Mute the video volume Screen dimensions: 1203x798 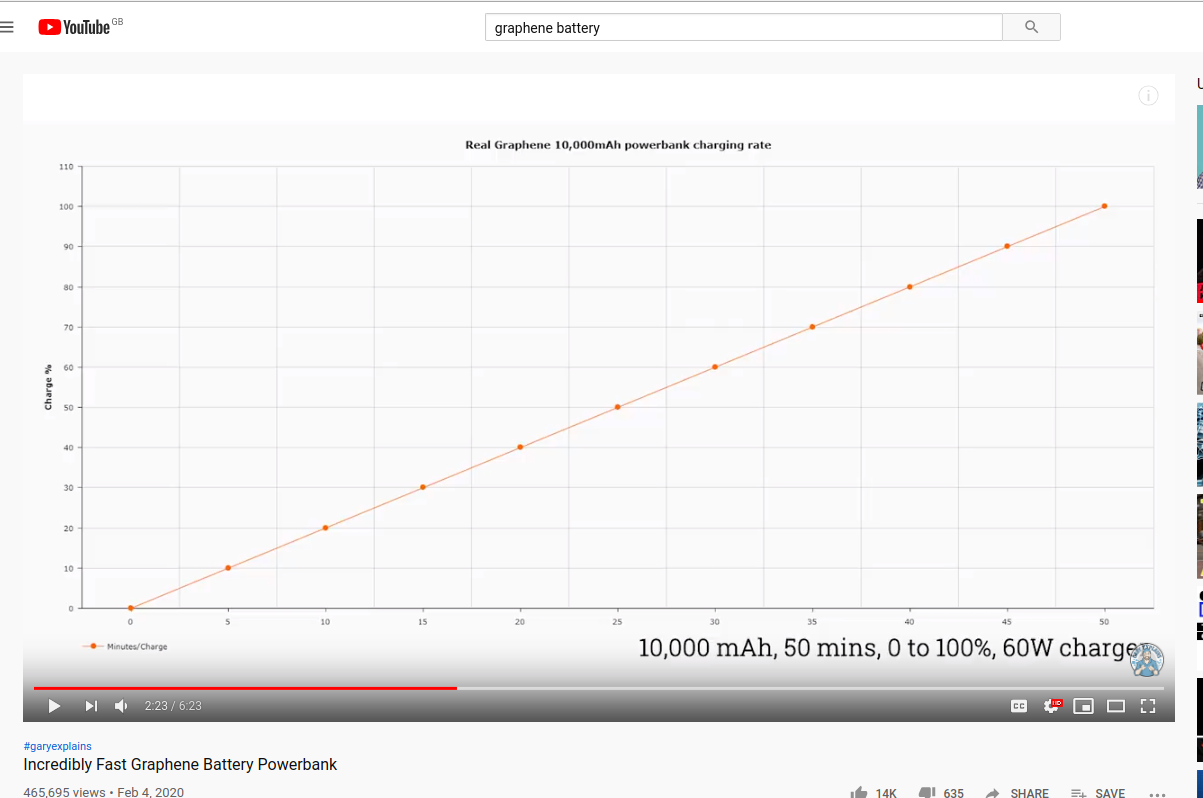[121, 706]
